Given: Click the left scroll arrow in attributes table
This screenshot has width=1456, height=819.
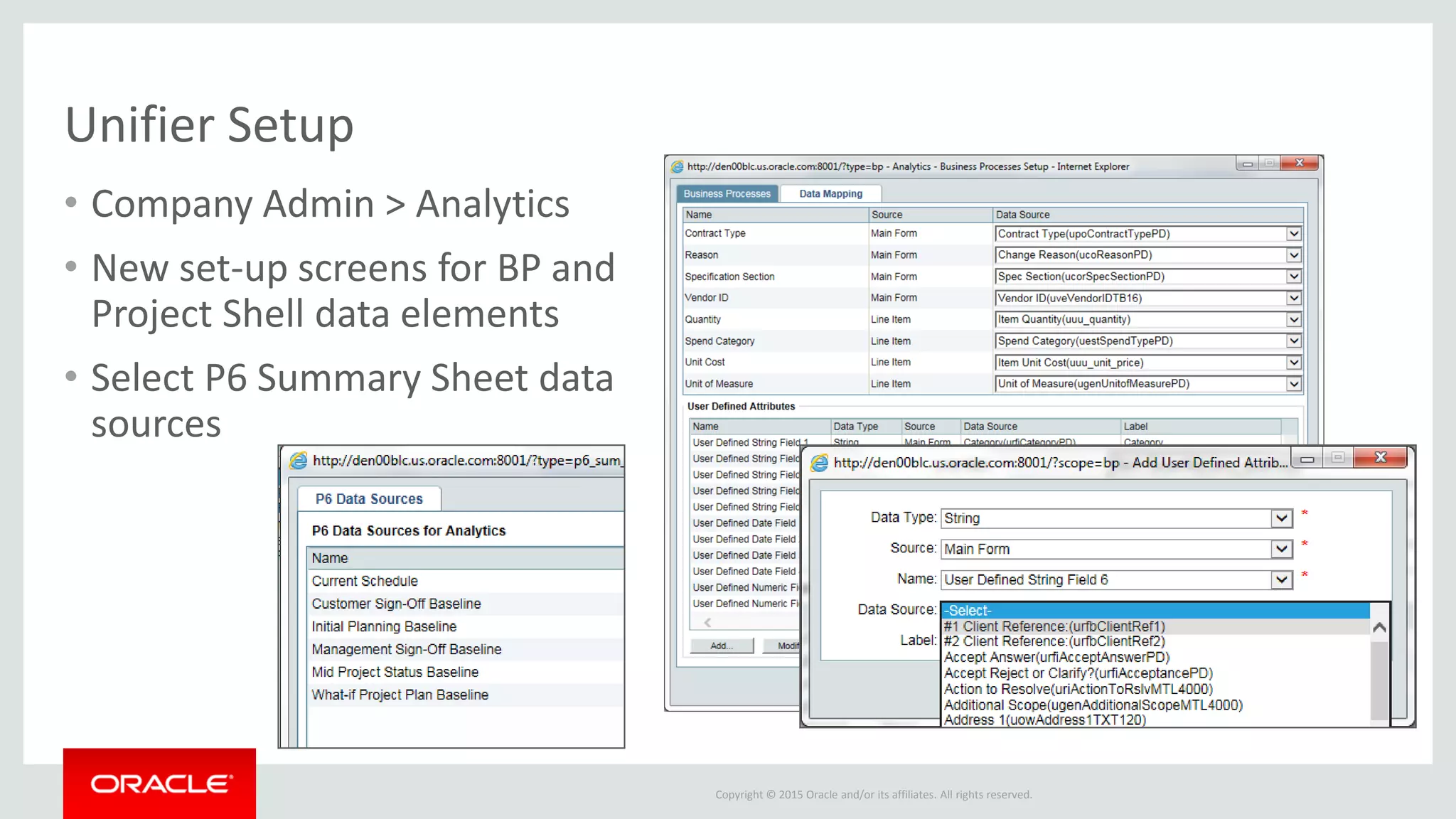Looking at the screenshot, I should pyautogui.click(x=707, y=622).
